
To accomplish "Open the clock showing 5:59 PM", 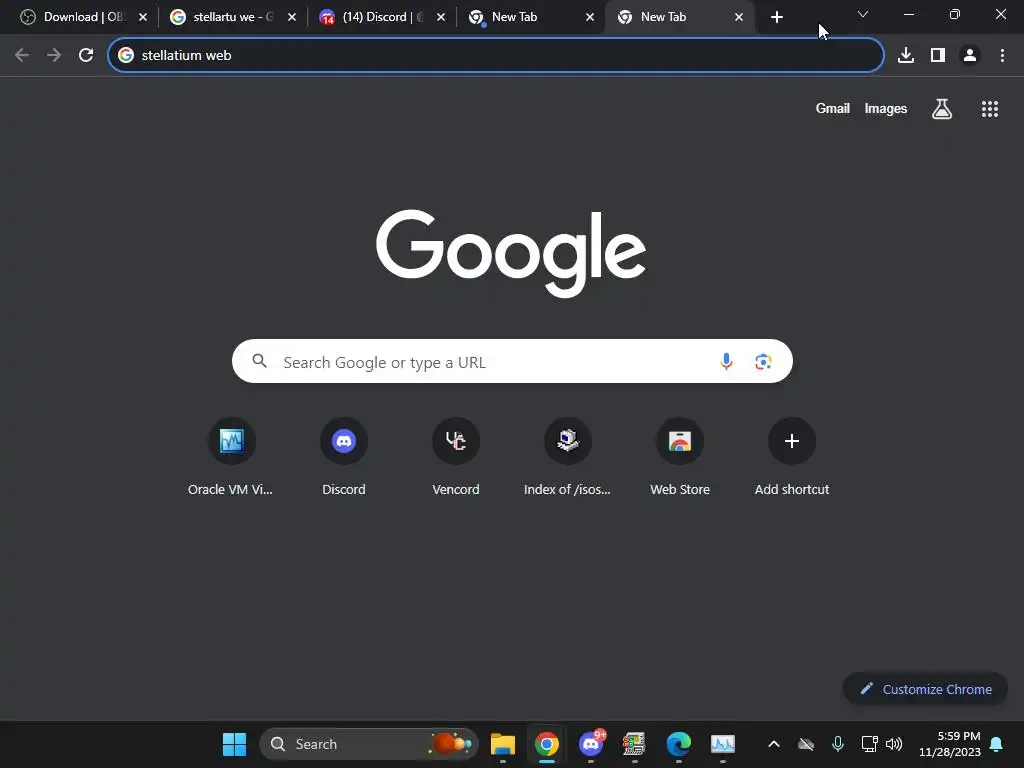I will [950, 744].
